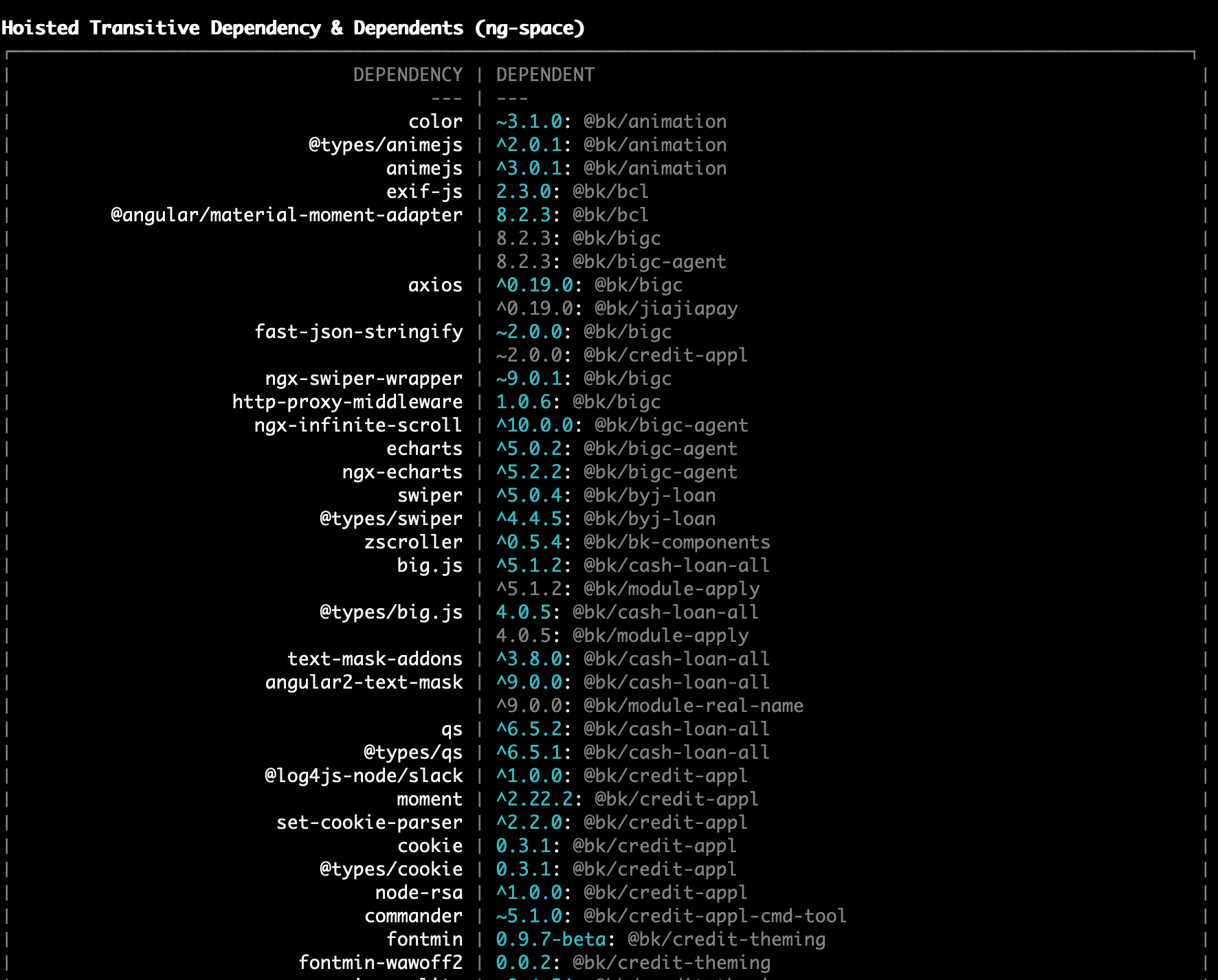Image resolution: width=1218 pixels, height=980 pixels.
Task: Click '^5.2.2: @bk/bigc-agent' dependent entry
Action: pos(617,472)
